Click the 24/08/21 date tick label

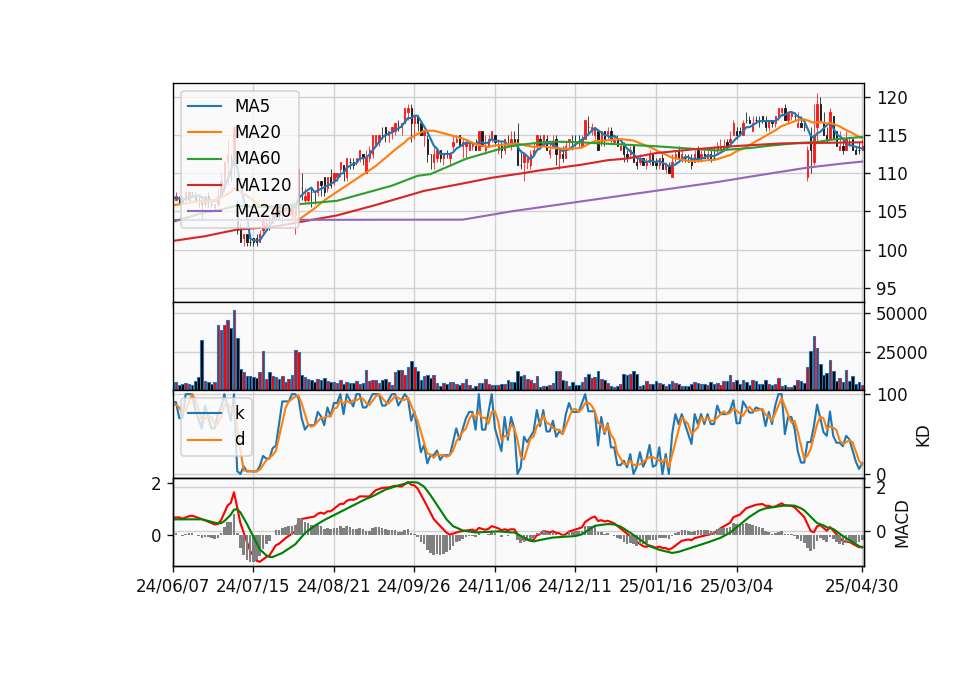point(334,587)
